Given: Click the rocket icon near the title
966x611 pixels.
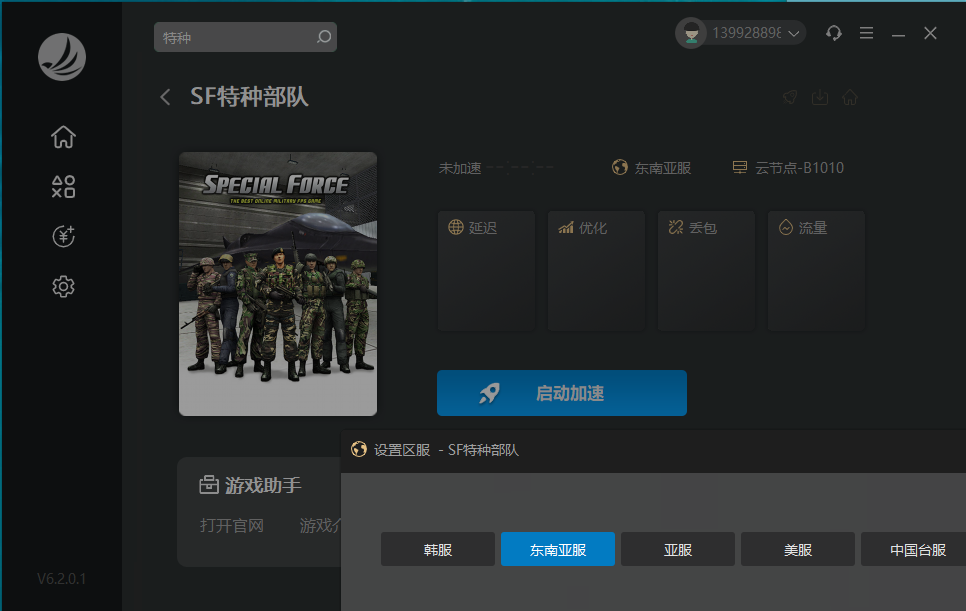Looking at the screenshot, I should (790, 97).
